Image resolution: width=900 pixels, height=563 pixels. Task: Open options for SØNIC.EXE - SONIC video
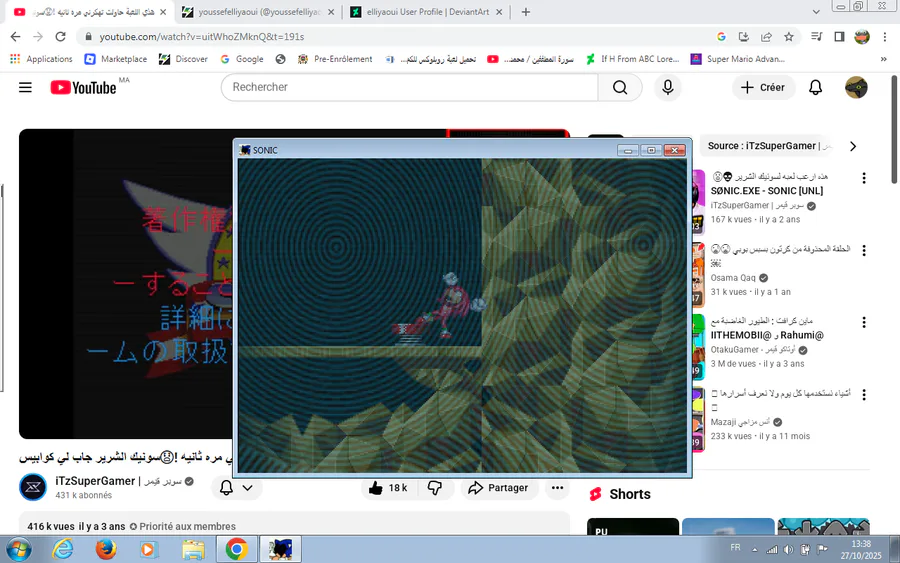pyautogui.click(x=863, y=178)
